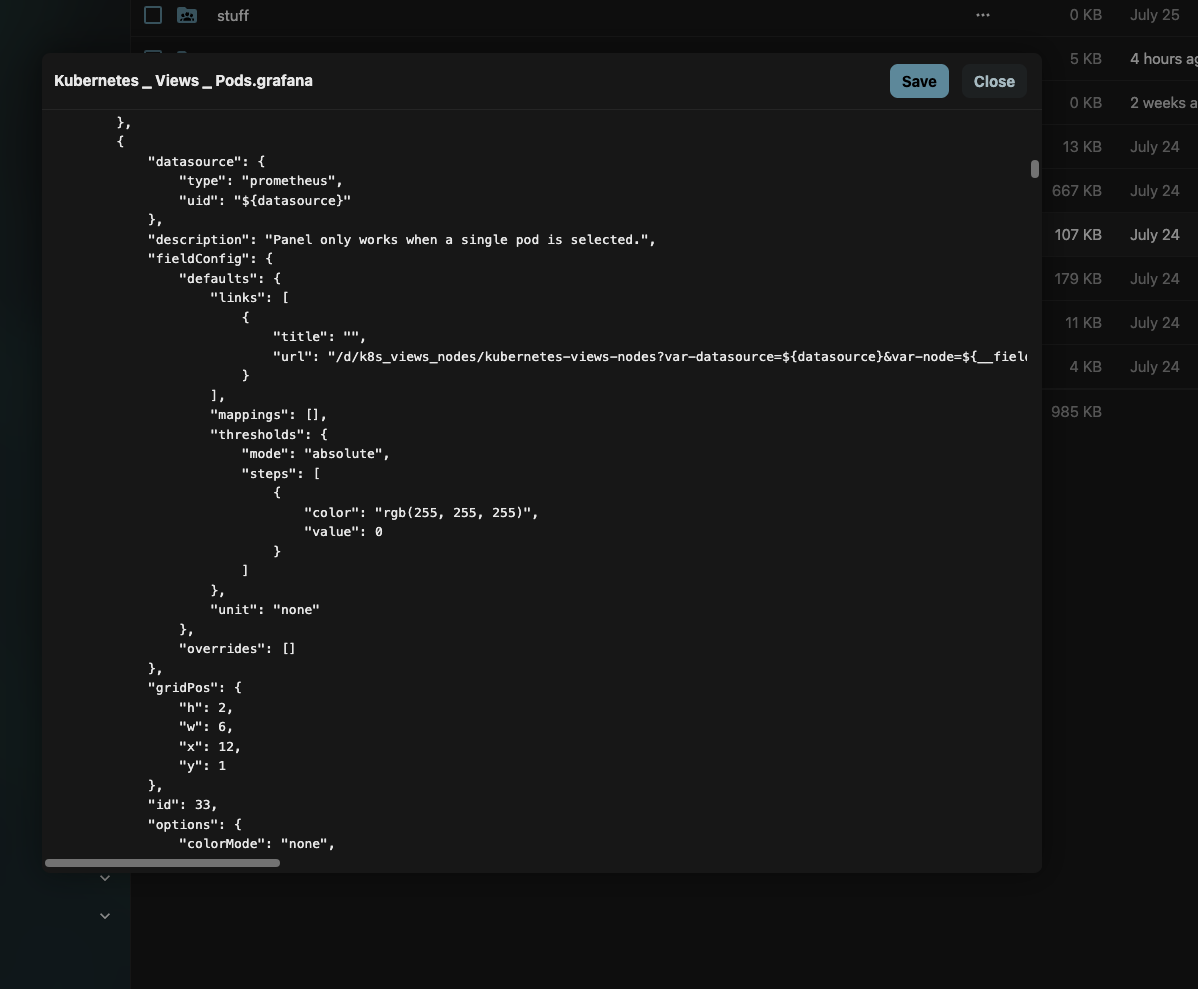Open the shared folder icon for stuff
This screenshot has width=1198, height=989.
tap(187, 15)
